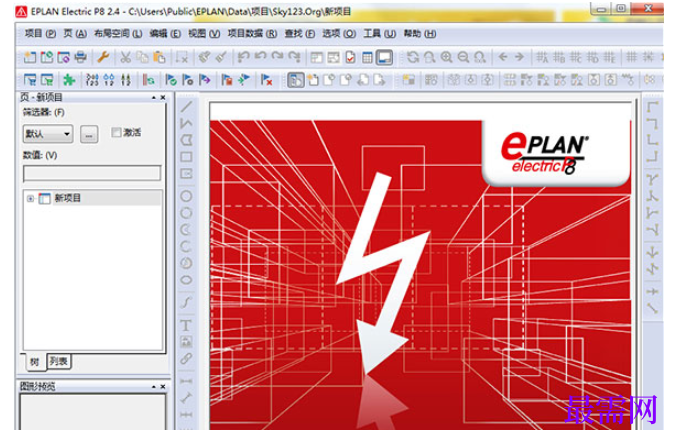The width and height of the screenshot is (676, 441).
Task: Choose the Rectangle drawing tool
Action: tap(186, 157)
